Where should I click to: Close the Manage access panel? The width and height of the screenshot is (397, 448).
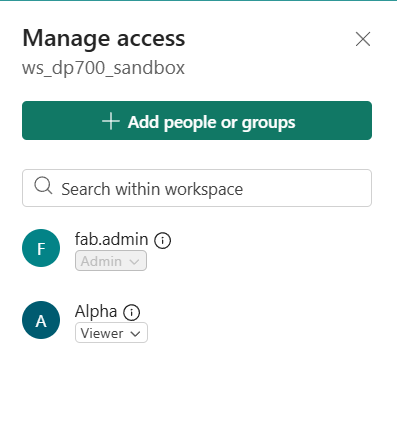click(363, 39)
